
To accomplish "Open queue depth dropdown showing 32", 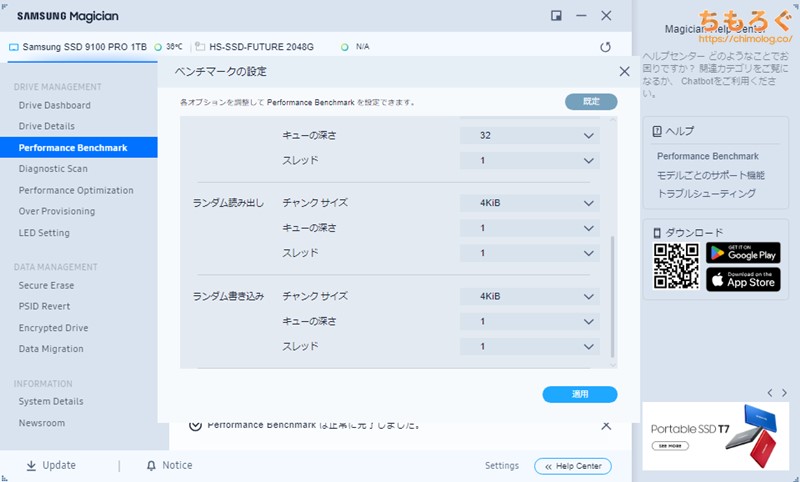I will pos(530,136).
